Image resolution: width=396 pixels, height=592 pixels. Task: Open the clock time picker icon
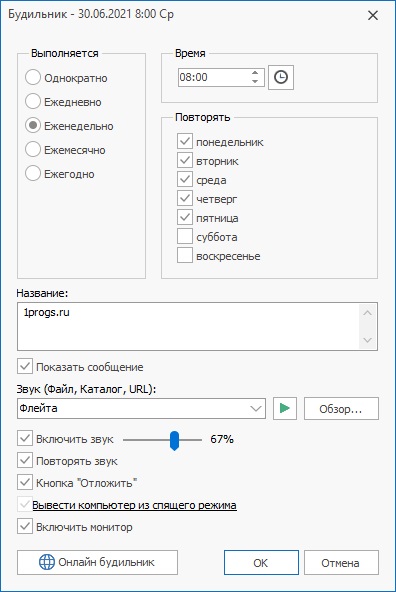(x=280, y=77)
